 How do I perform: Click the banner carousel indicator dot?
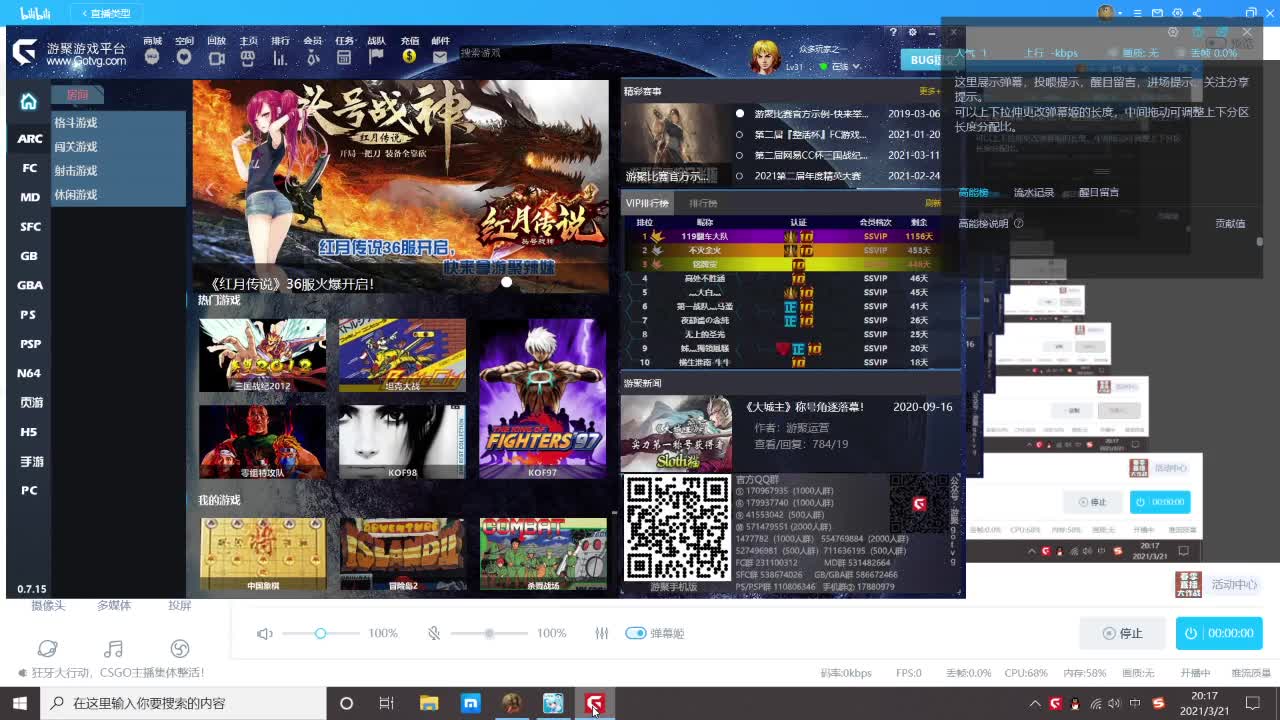507,282
